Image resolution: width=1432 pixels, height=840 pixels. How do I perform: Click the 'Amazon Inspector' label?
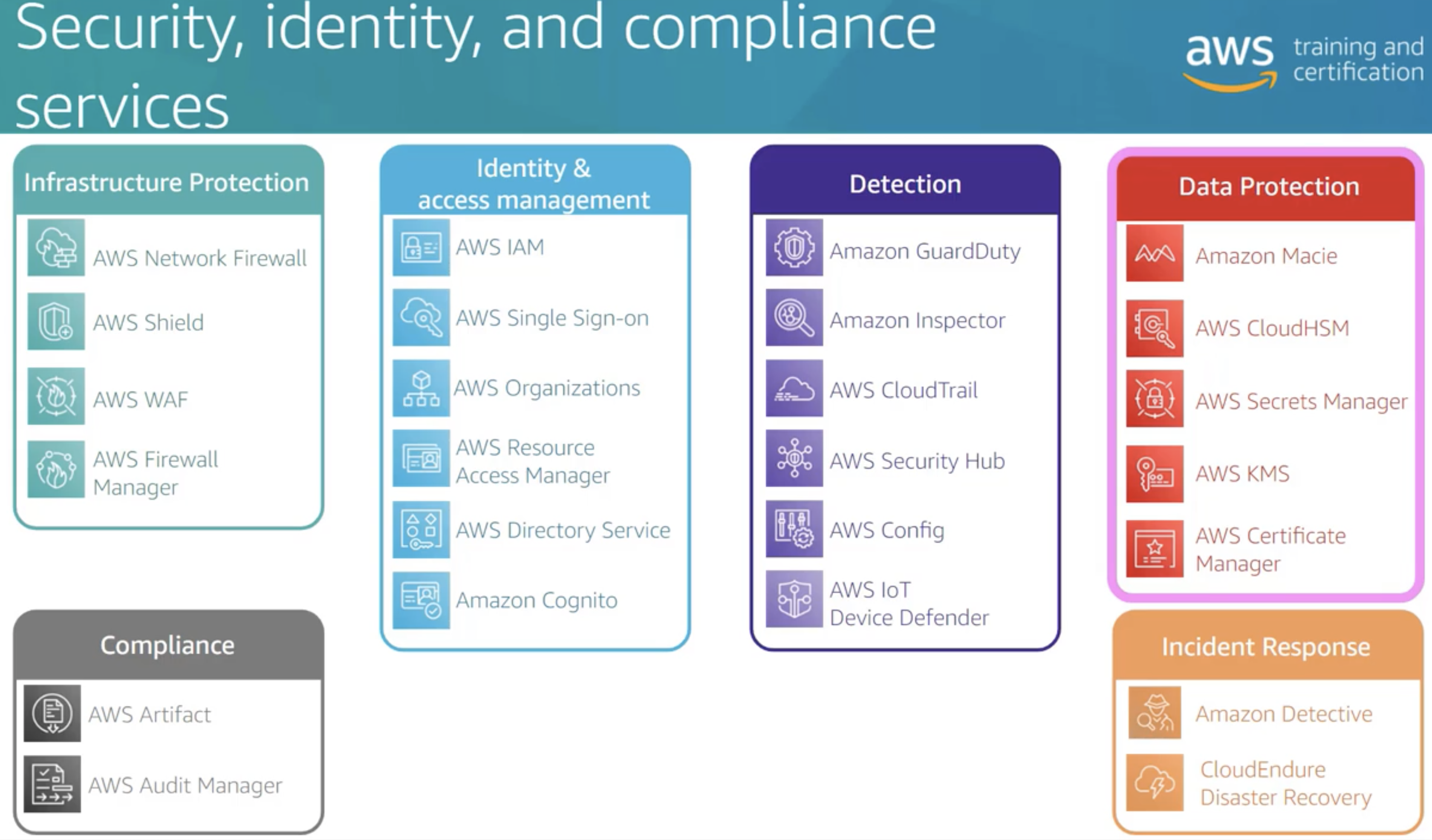click(917, 321)
